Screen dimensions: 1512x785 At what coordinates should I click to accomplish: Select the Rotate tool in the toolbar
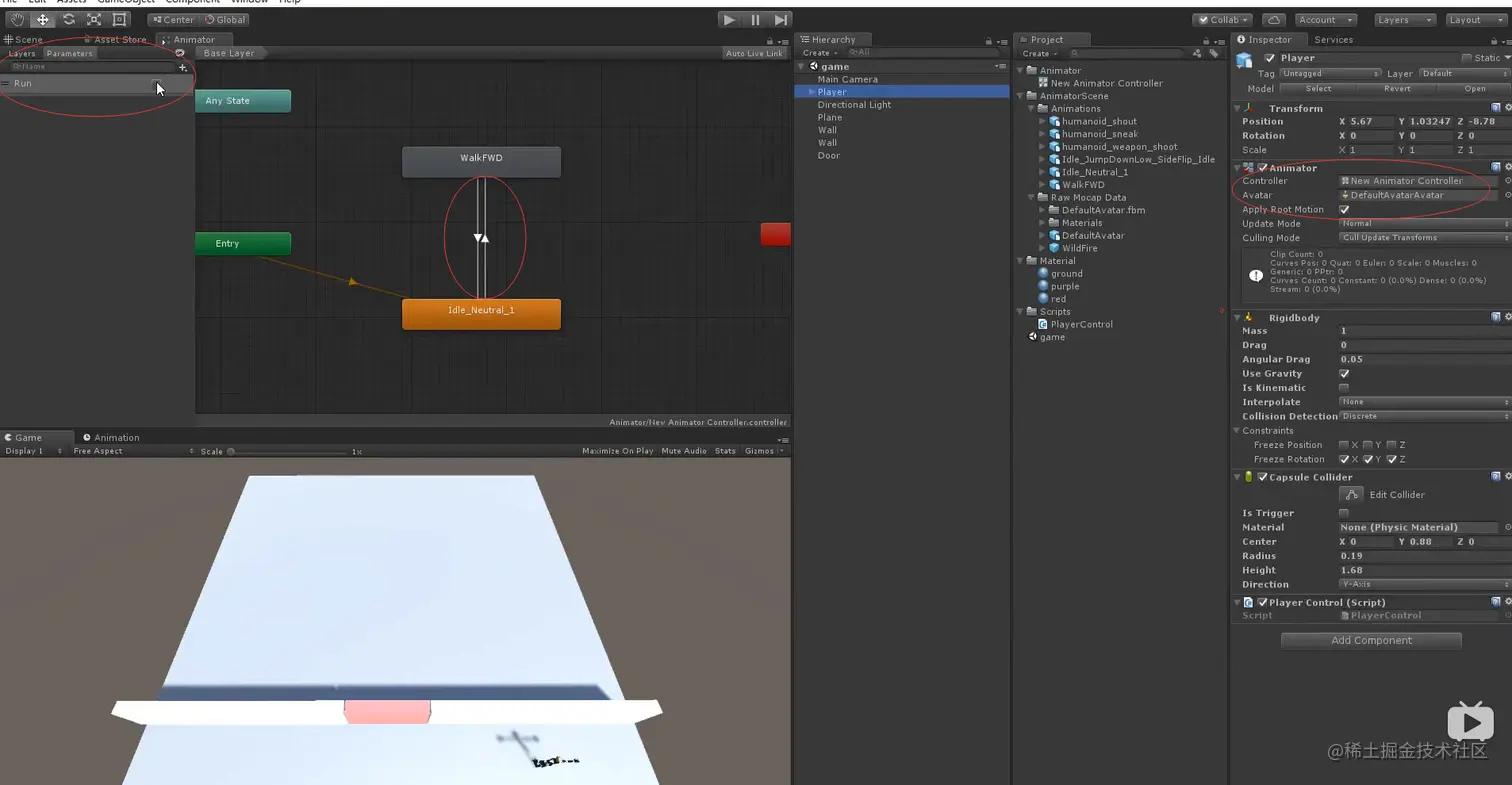click(x=69, y=20)
